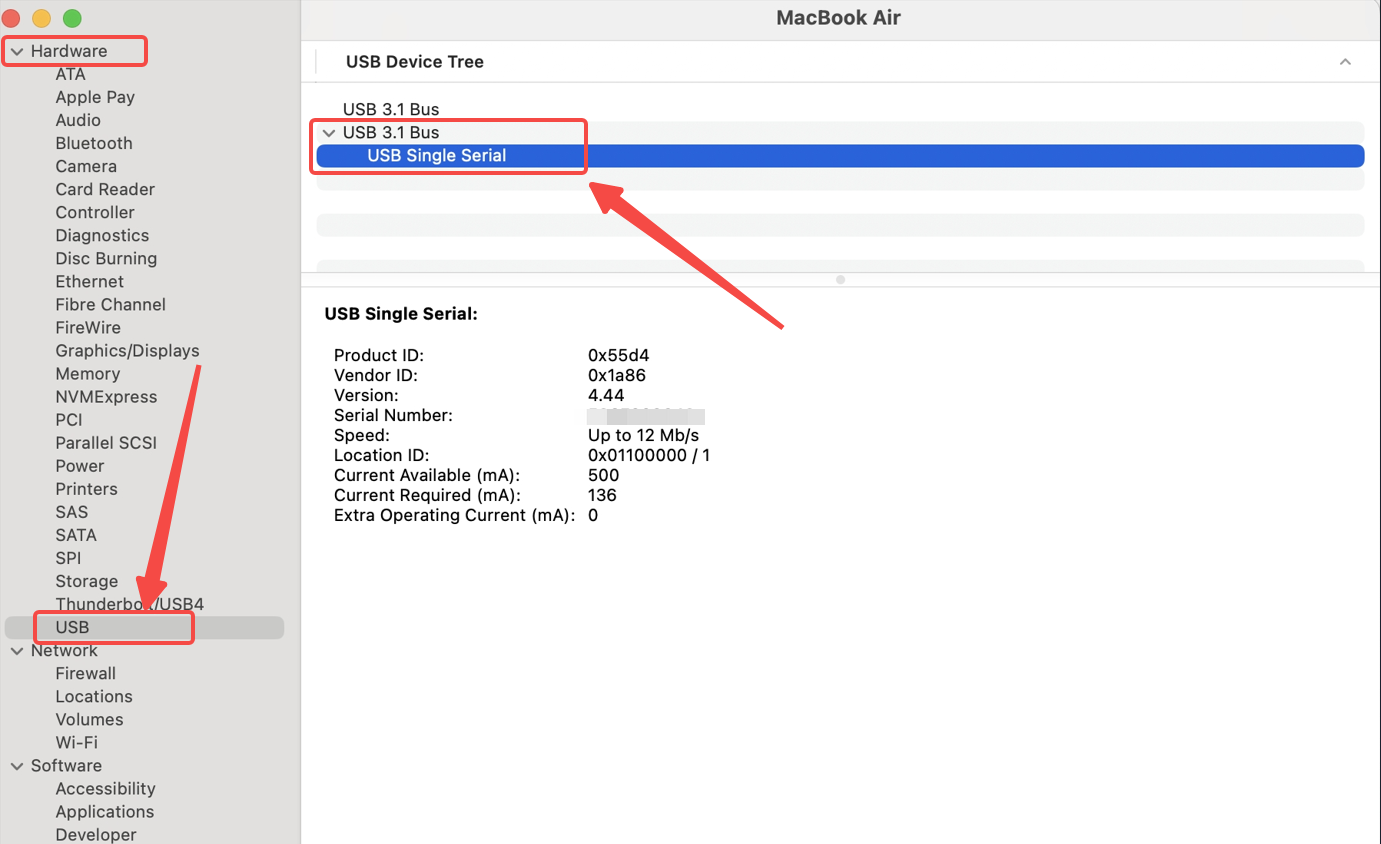Click the Product ID value 0x55d4
Screen dimensions: 1381x844
pyautogui.click(x=618, y=355)
